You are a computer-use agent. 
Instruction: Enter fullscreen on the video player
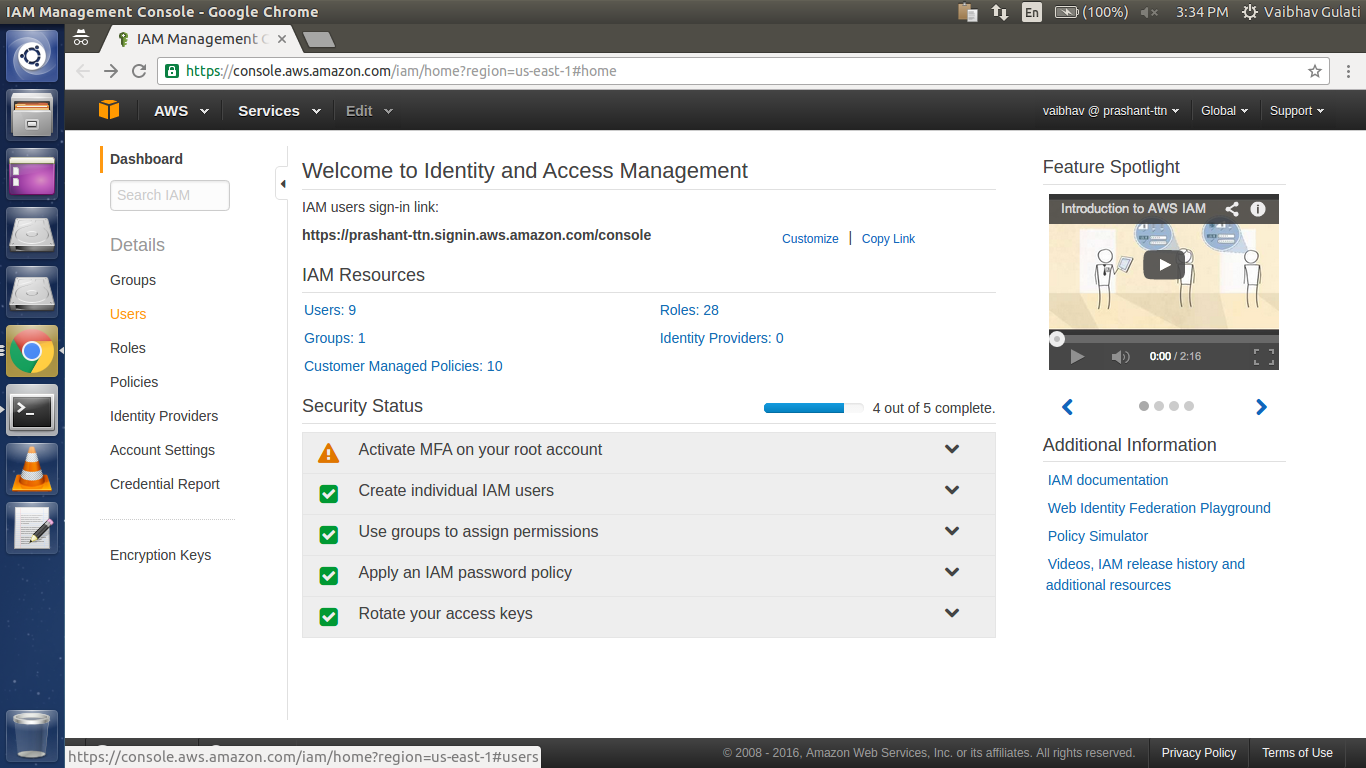click(1264, 357)
